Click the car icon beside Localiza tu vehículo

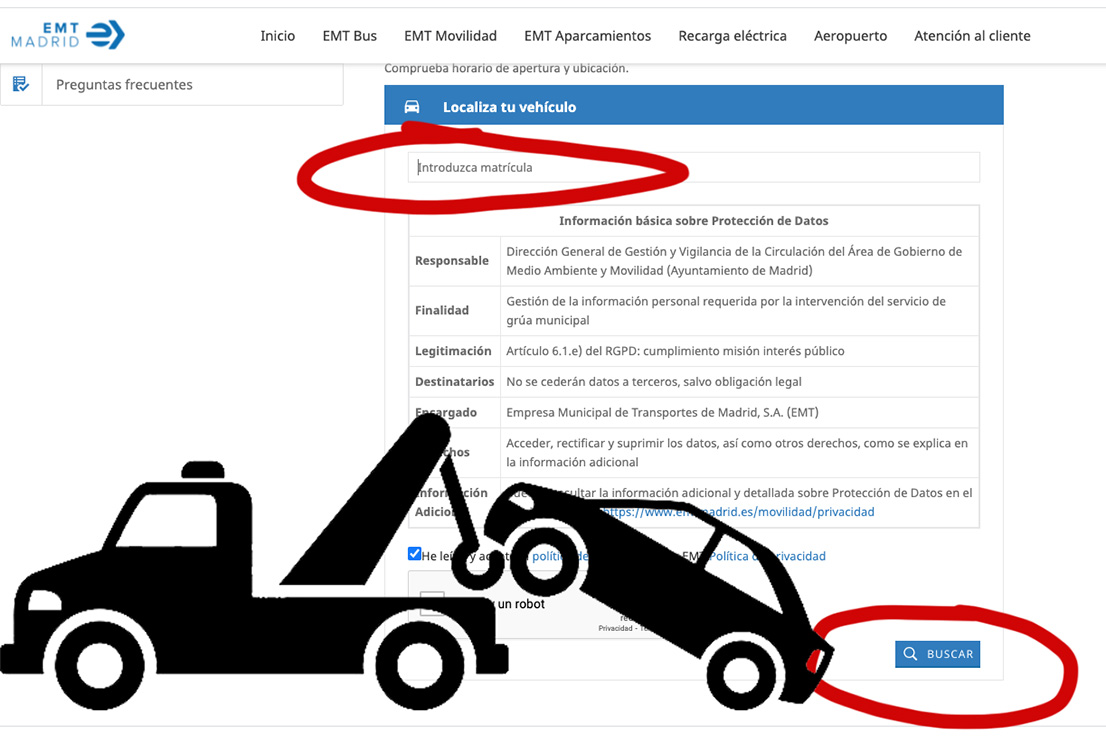pyautogui.click(x=411, y=107)
